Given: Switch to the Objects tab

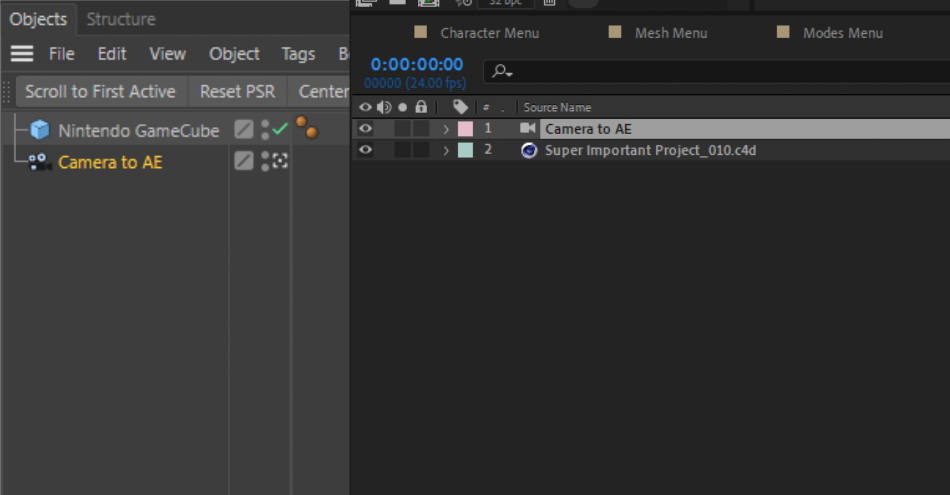Looking at the screenshot, I should pyautogui.click(x=38, y=19).
